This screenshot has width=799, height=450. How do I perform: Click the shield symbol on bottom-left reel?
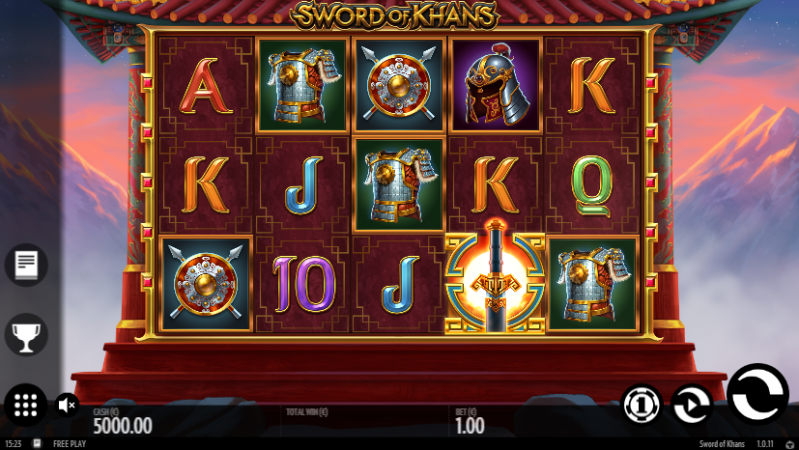coord(205,284)
